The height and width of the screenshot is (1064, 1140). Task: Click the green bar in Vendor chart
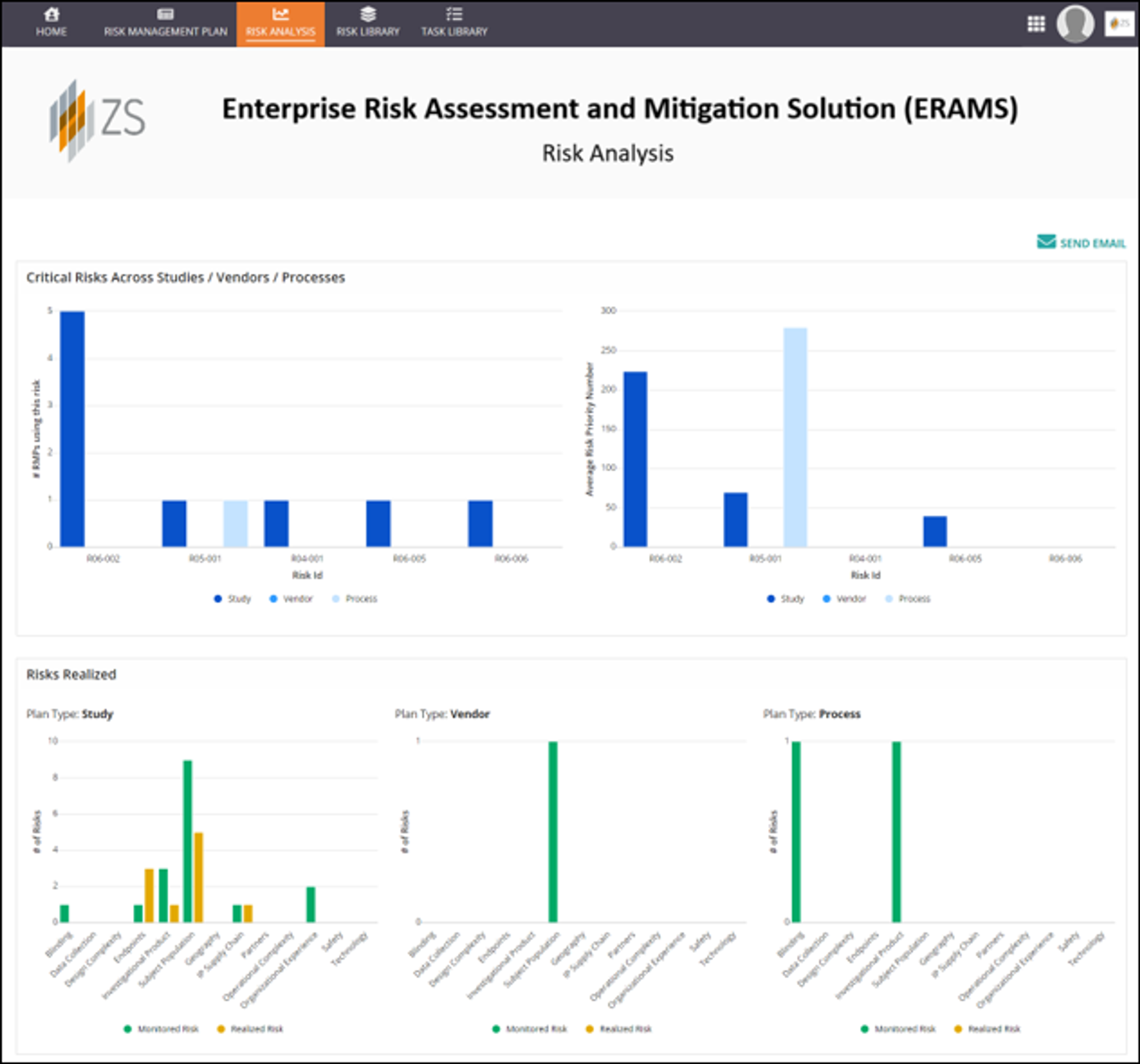553,832
